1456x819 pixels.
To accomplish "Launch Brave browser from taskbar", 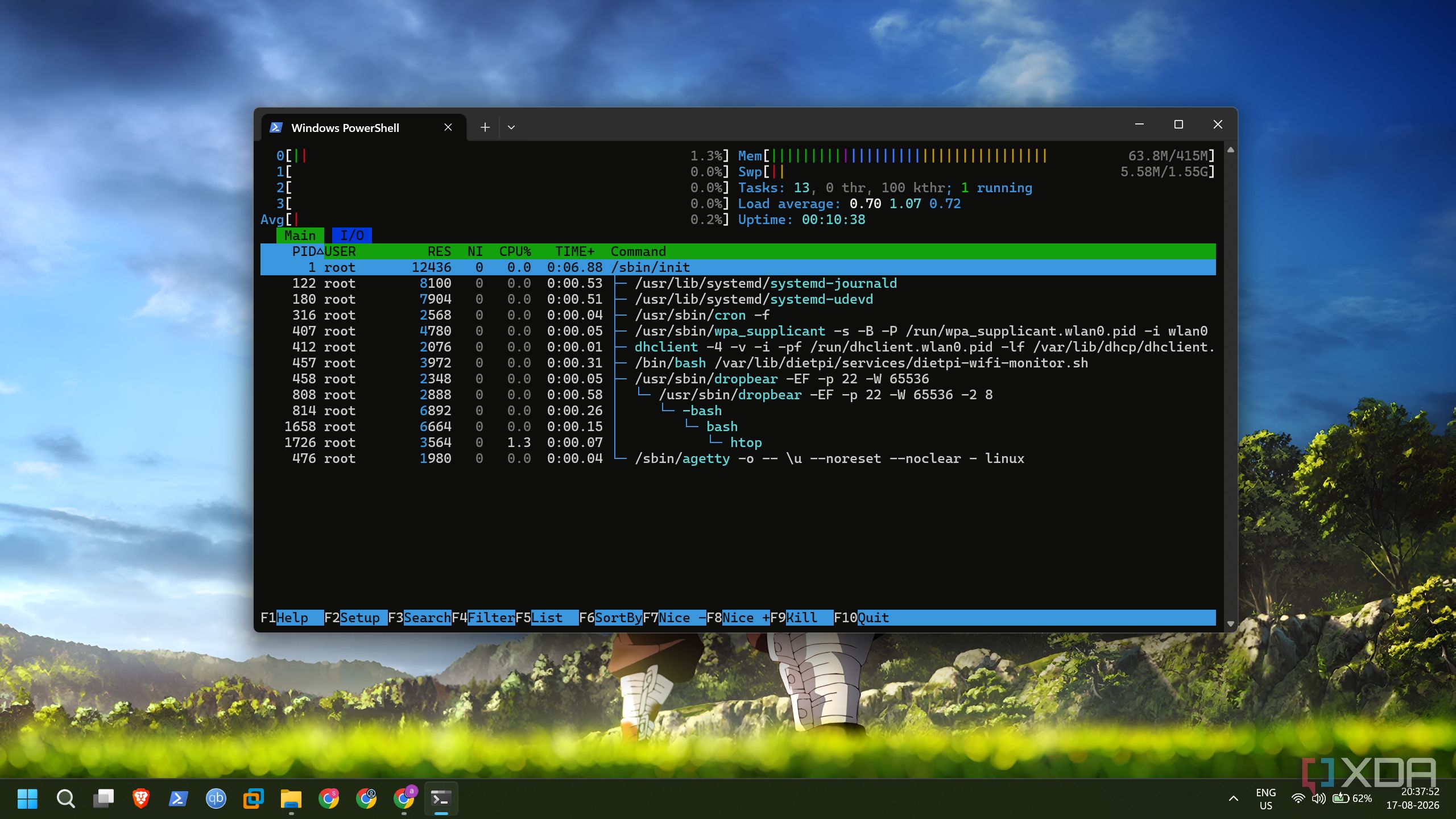I will tap(141, 799).
